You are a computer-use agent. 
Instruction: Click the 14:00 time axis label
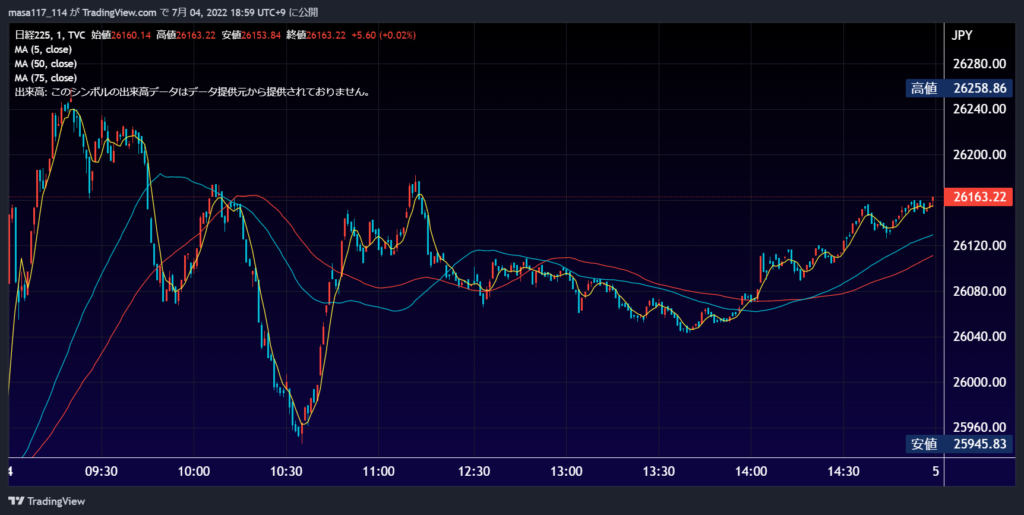(751, 471)
